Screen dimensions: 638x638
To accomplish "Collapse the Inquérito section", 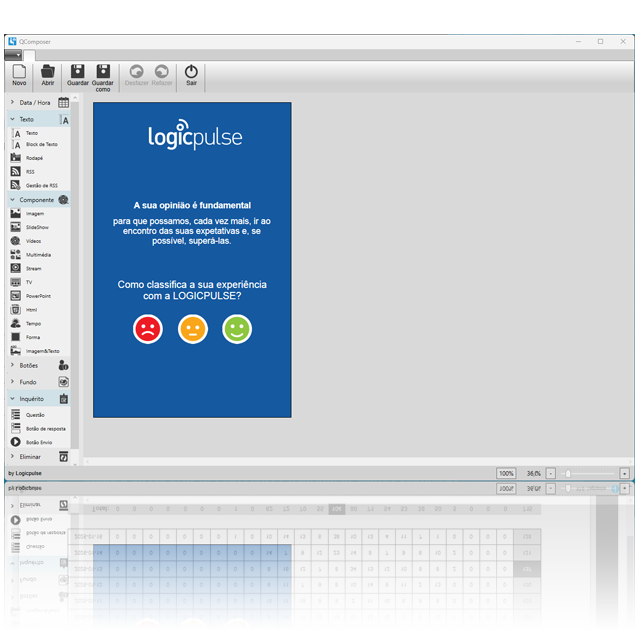I will [39, 399].
